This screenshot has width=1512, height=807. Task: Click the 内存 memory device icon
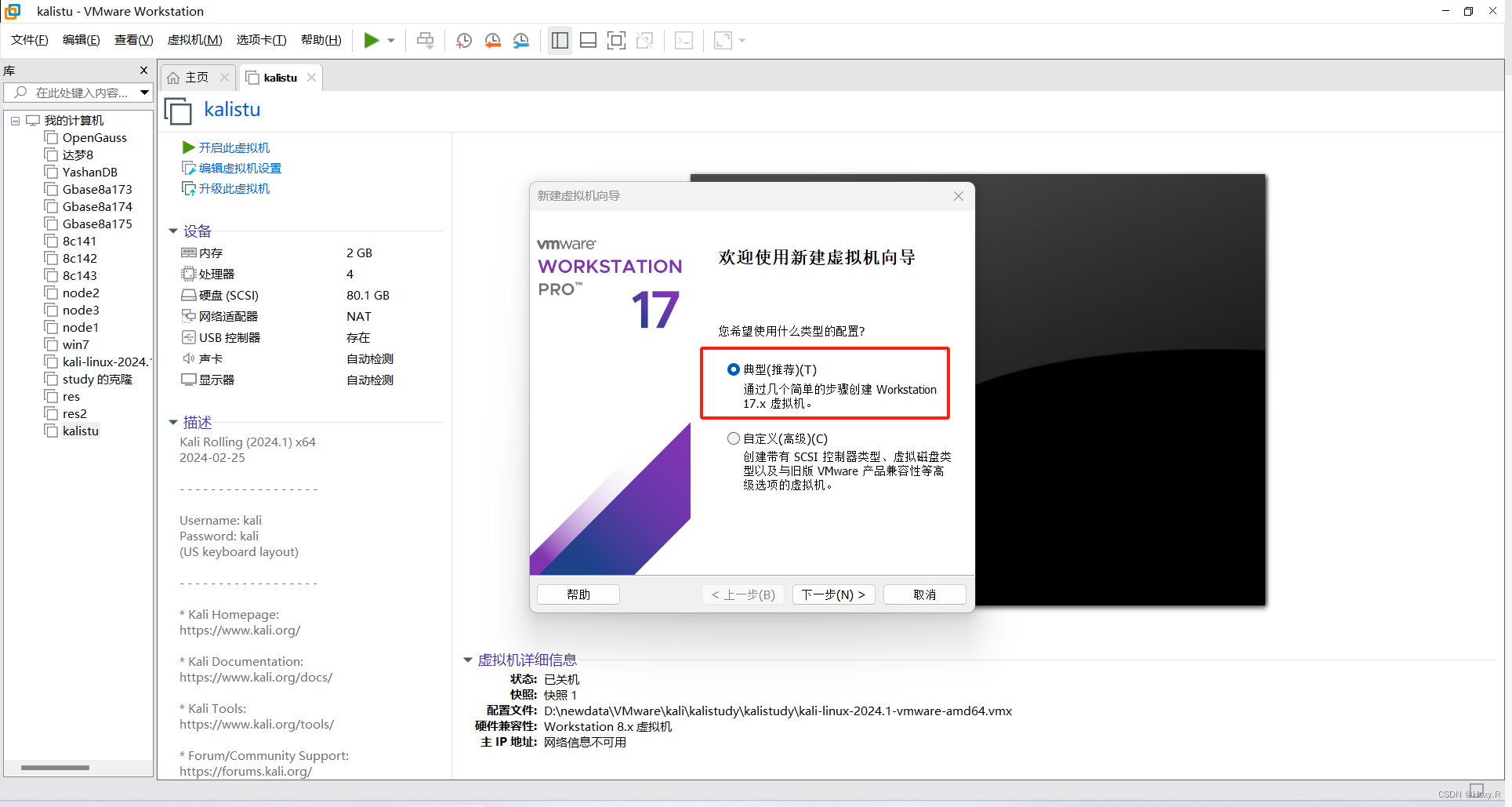click(x=188, y=253)
